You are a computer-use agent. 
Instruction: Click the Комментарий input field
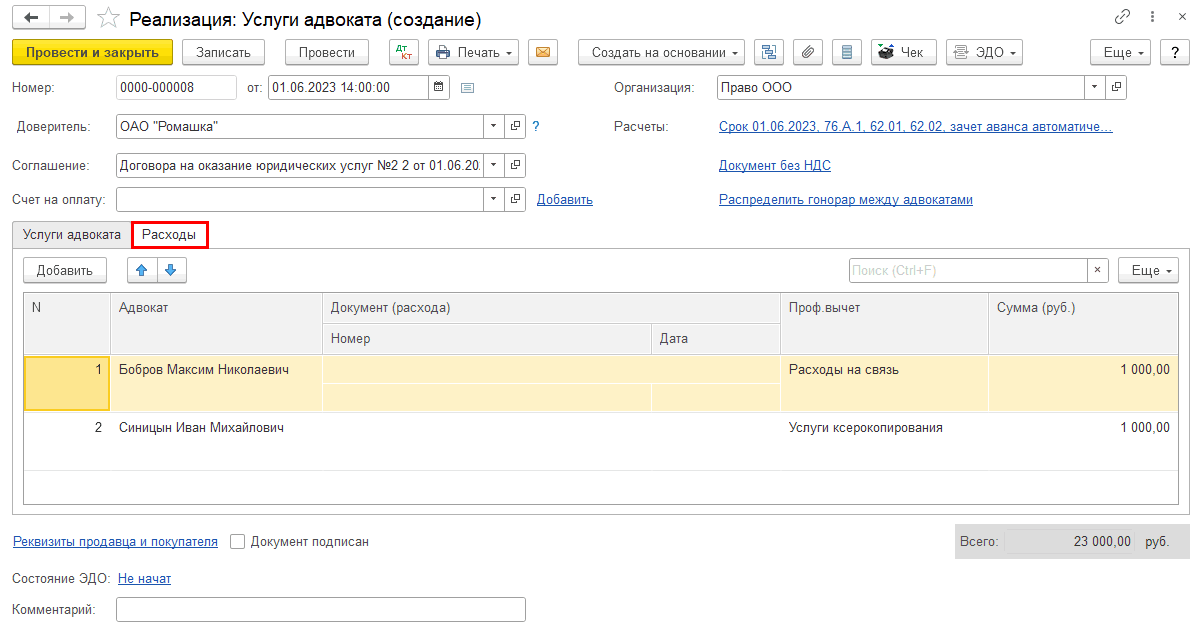point(320,610)
